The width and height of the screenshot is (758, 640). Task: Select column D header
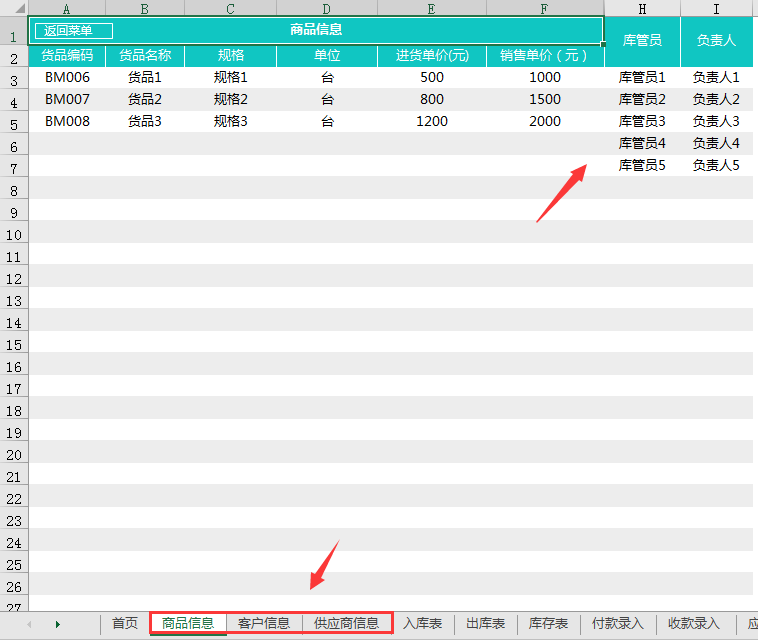(327, 8)
